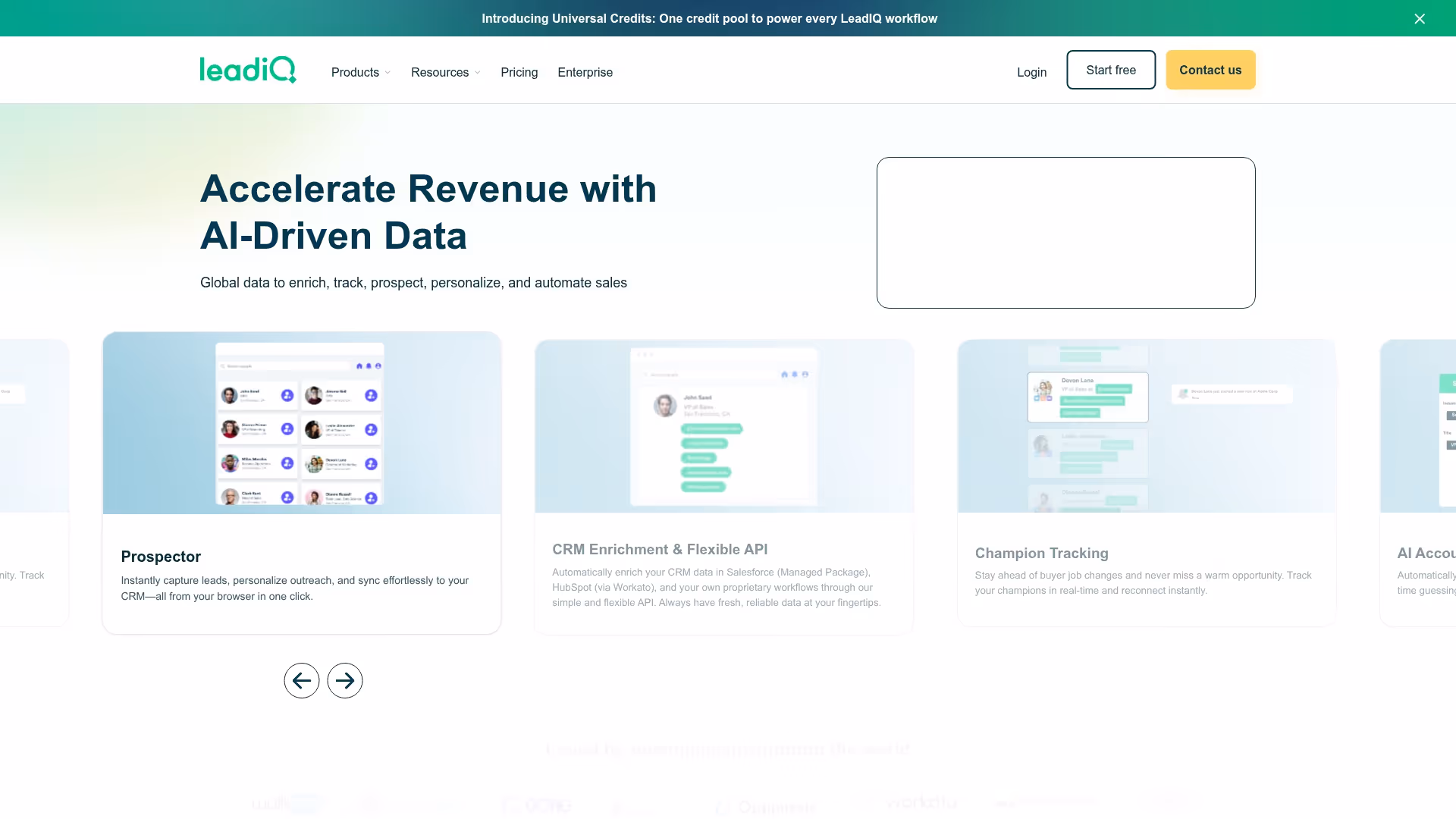Click the CRM Enrichment & Flexible API heading

(659, 549)
